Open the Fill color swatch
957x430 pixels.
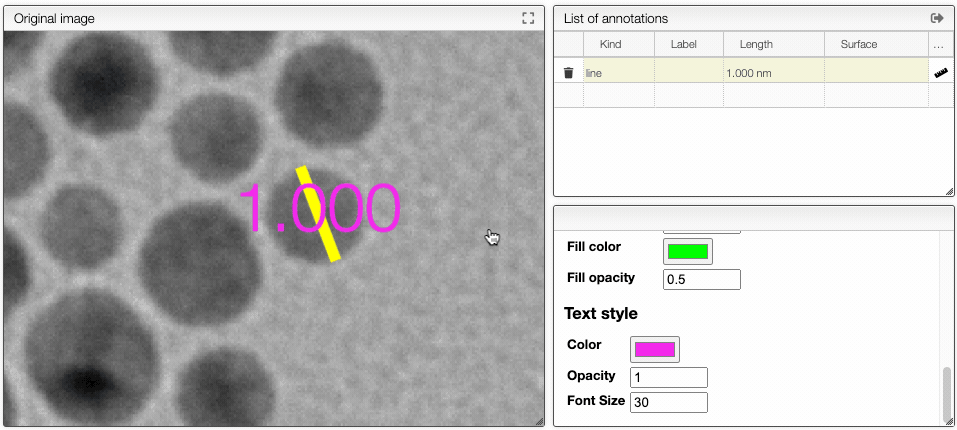688,251
